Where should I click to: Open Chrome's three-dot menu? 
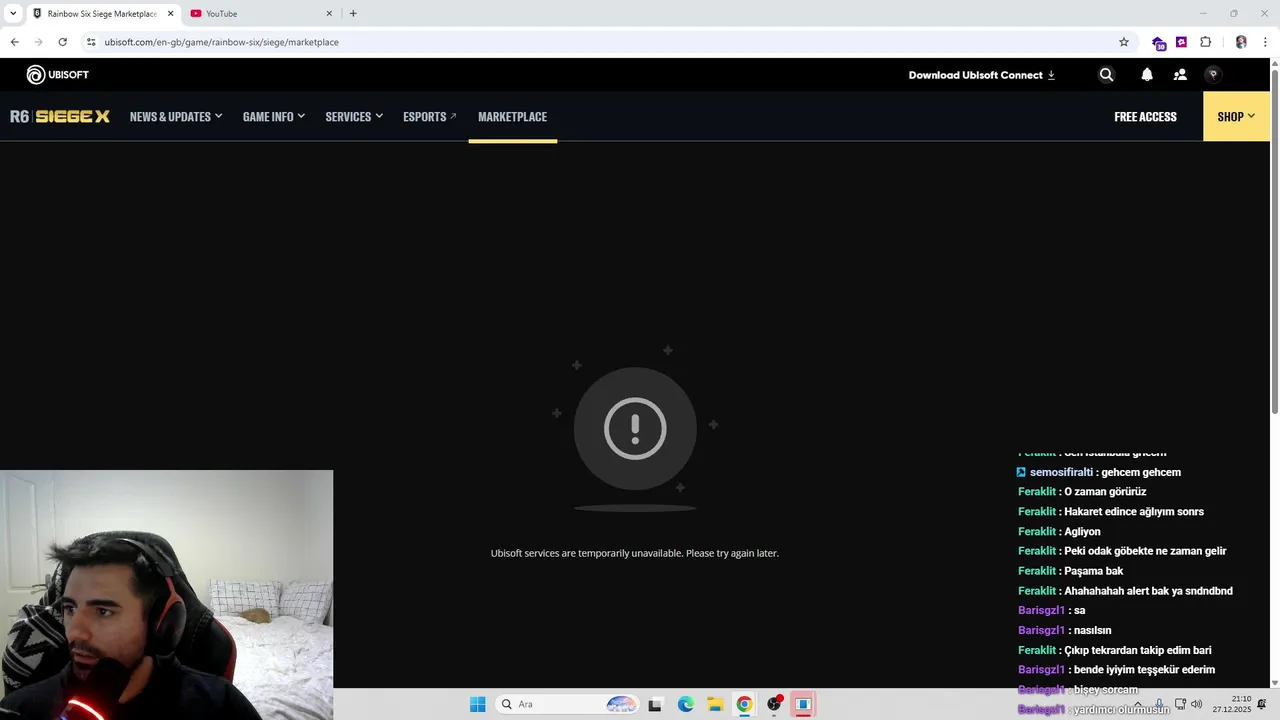click(1265, 42)
